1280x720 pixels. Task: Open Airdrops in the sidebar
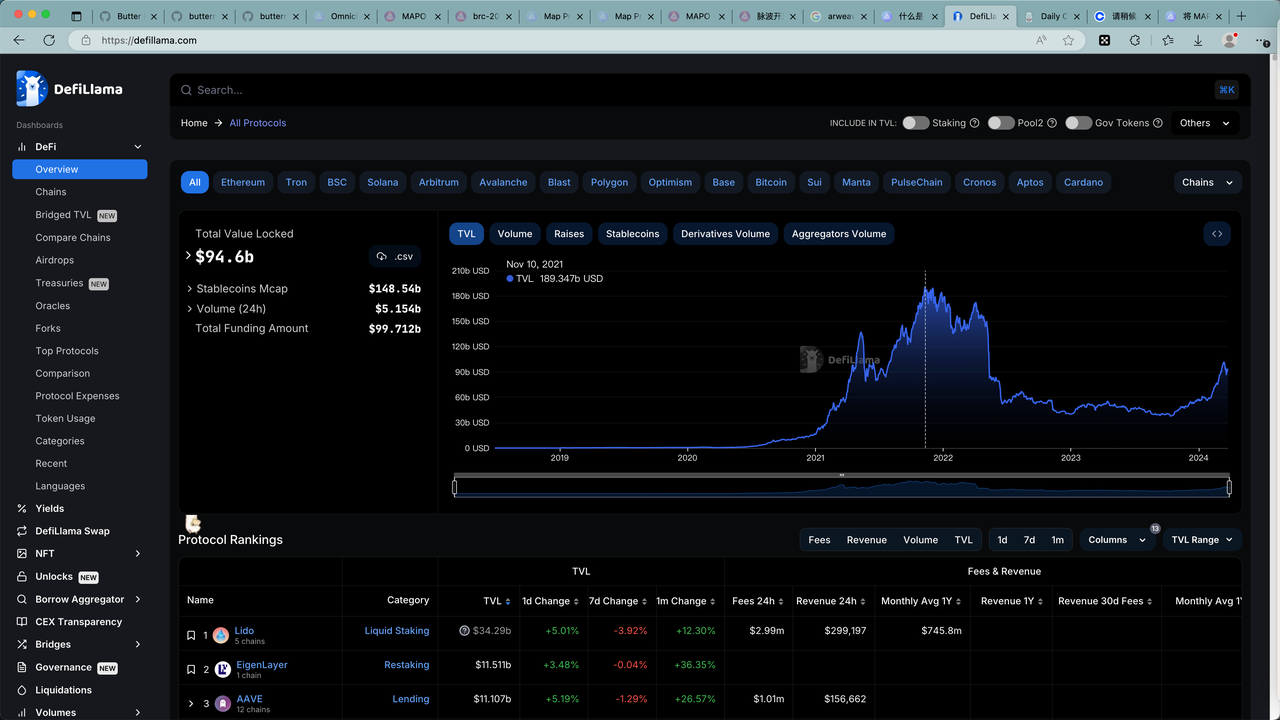55,260
